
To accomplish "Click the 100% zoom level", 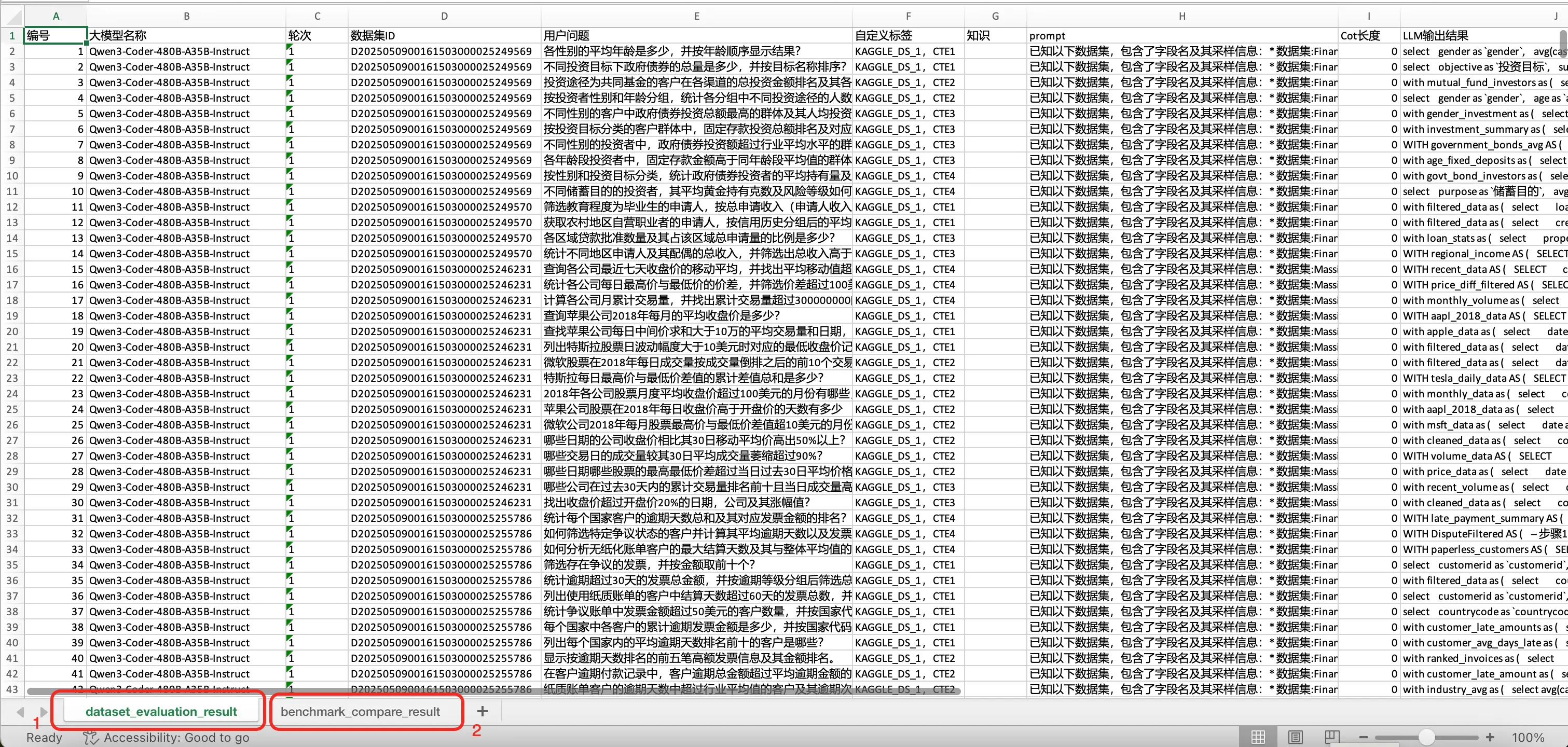I will [1528, 737].
